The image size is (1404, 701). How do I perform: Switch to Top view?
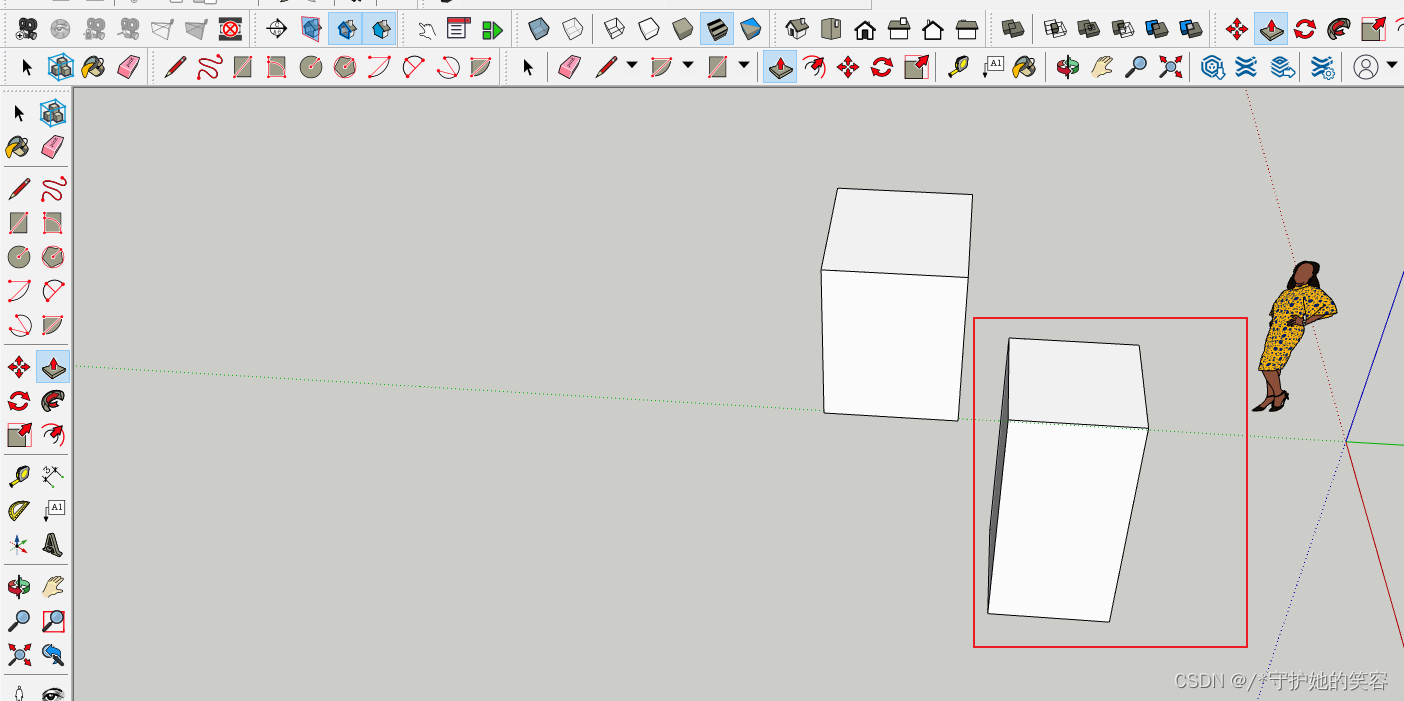pos(831,29)
